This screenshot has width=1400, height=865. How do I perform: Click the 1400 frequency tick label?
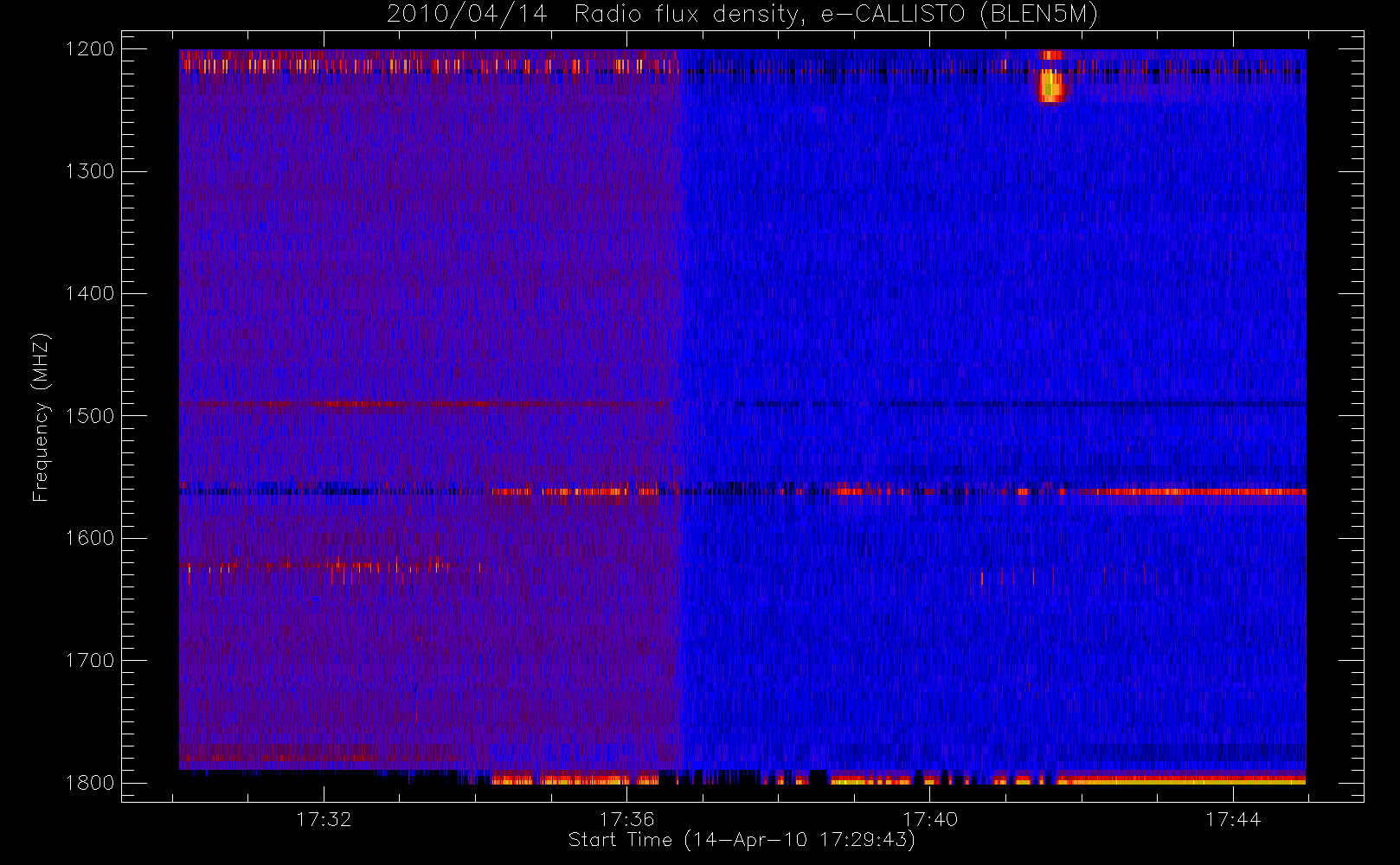90,293
